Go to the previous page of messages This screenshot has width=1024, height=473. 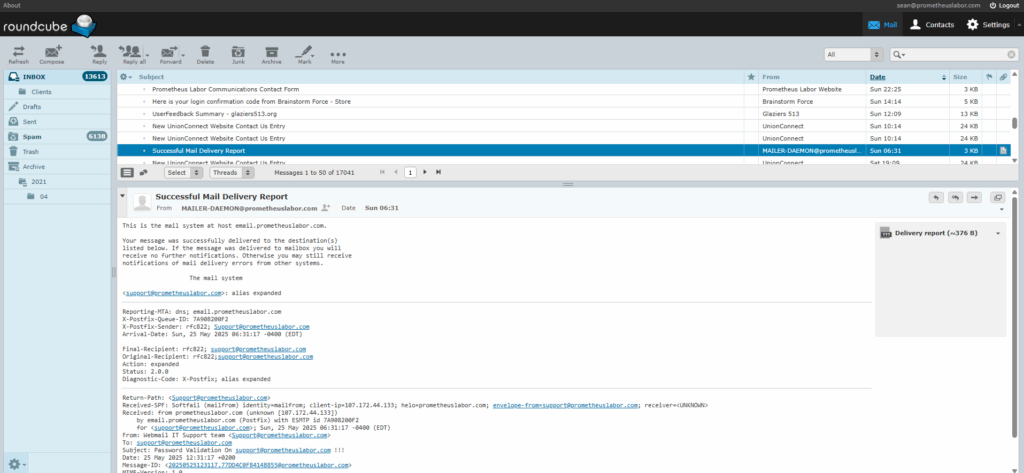click(396, 172)
